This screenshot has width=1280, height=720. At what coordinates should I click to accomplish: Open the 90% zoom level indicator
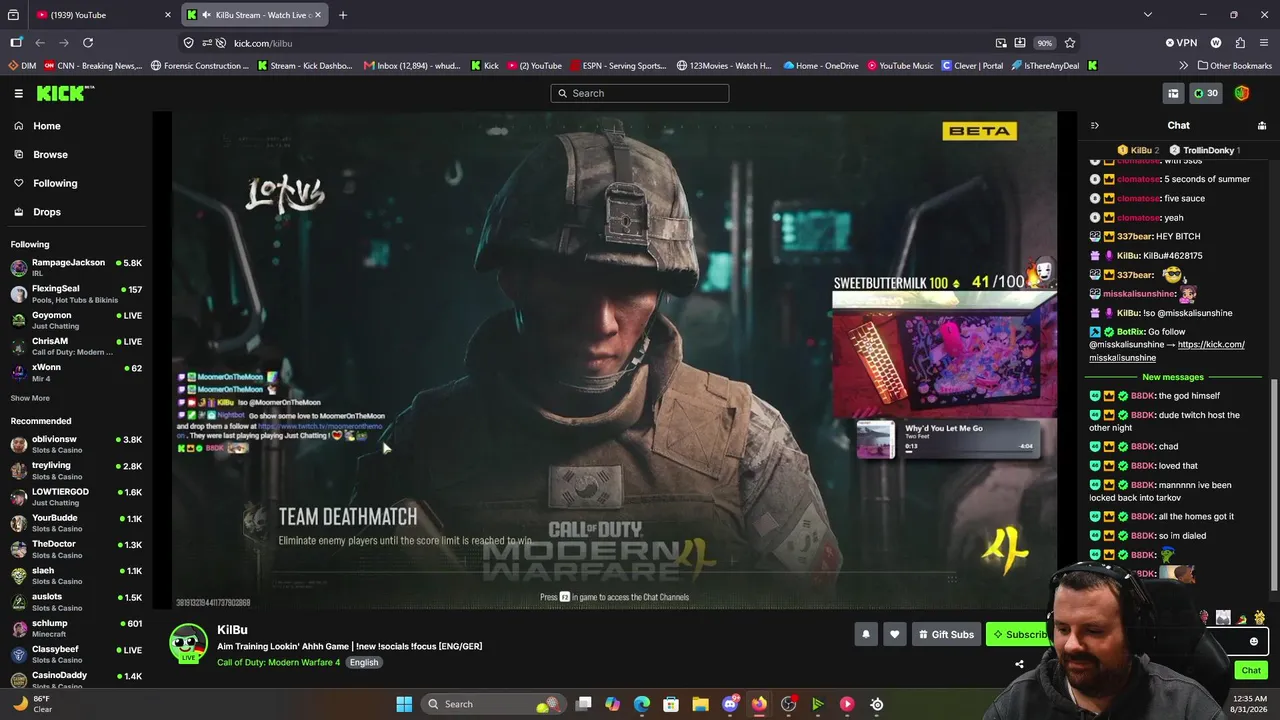point(1044,43)
